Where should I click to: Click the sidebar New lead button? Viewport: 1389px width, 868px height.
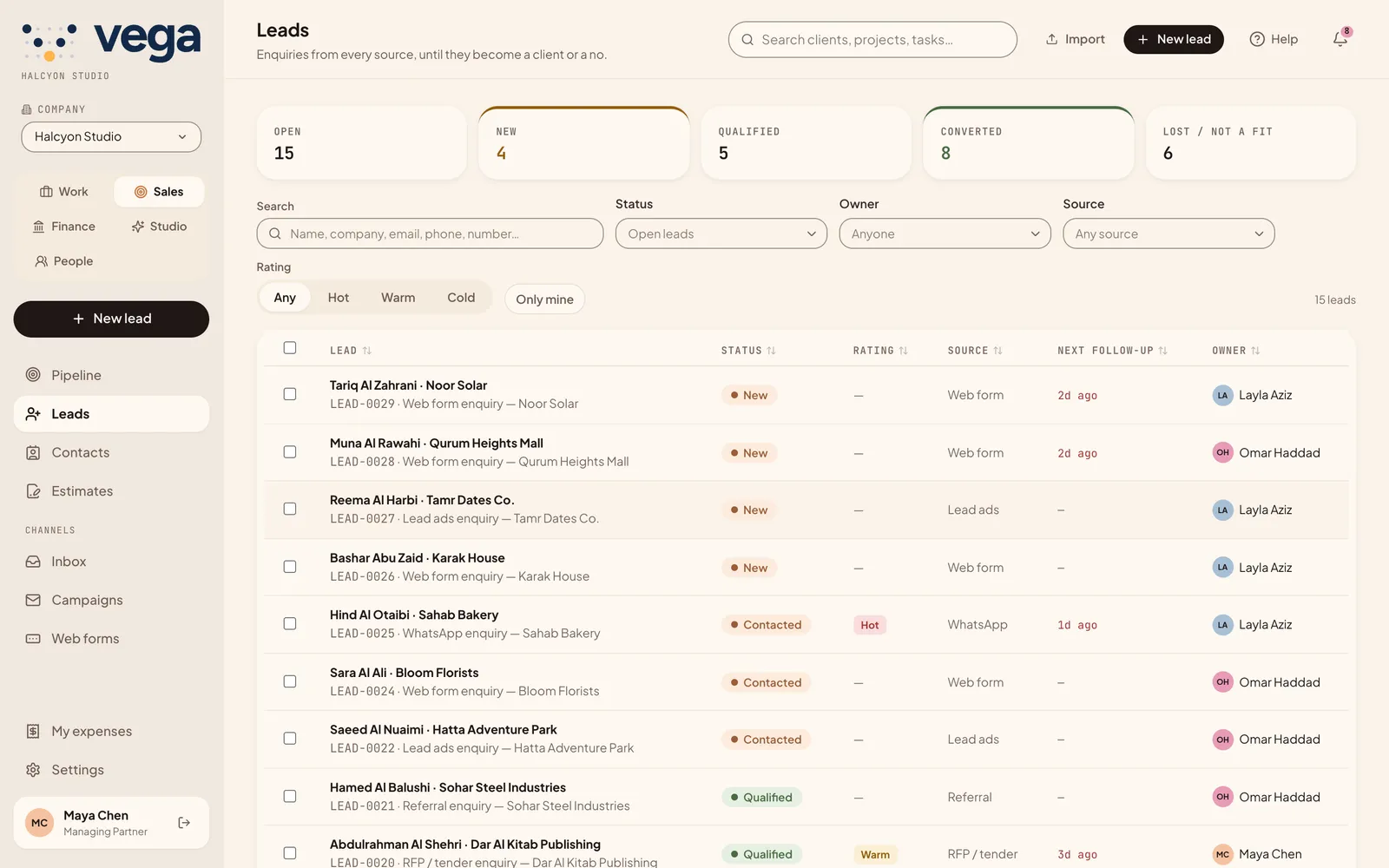[111, 319]
